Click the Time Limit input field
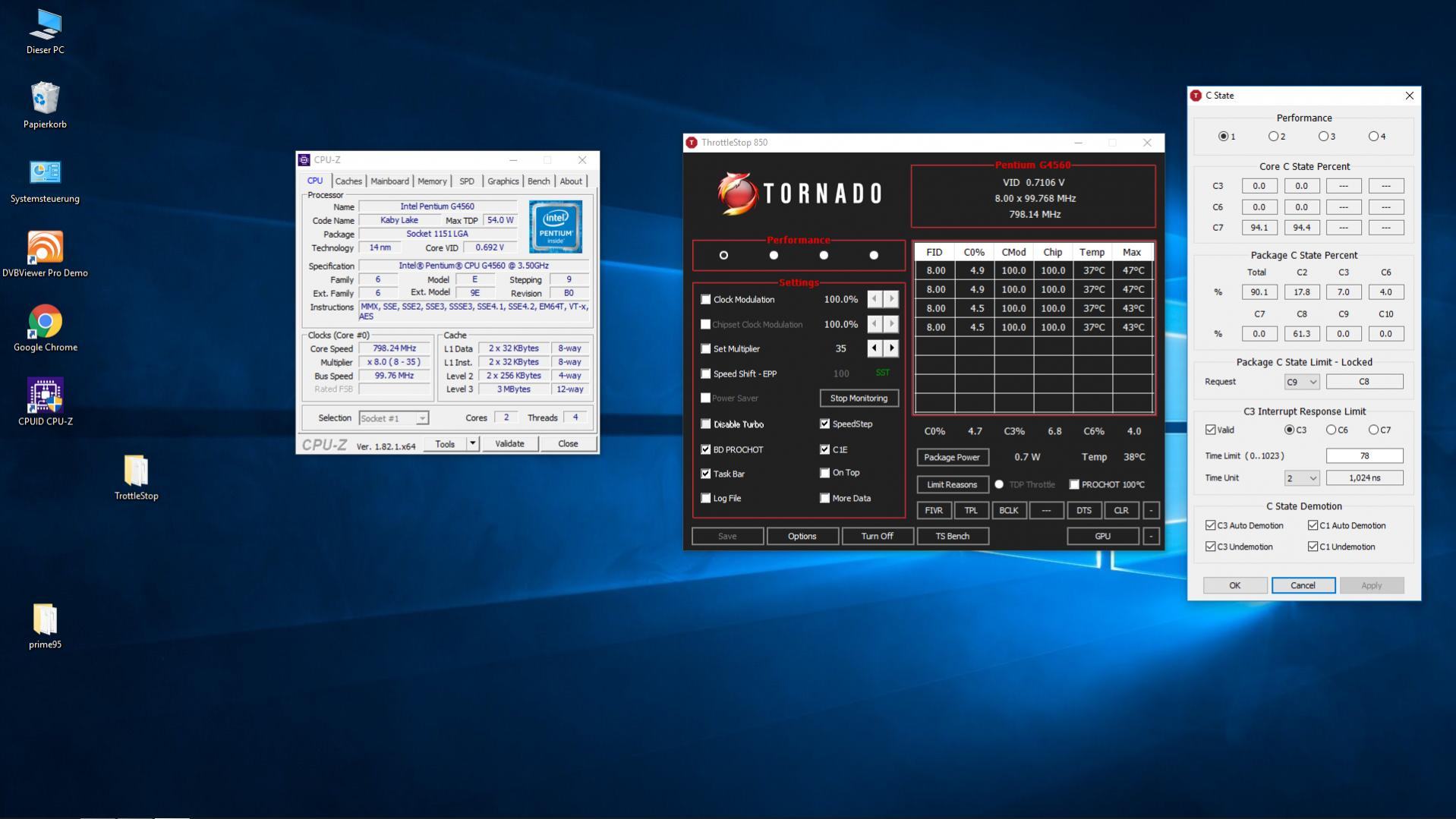 (x=1364, y=456)
